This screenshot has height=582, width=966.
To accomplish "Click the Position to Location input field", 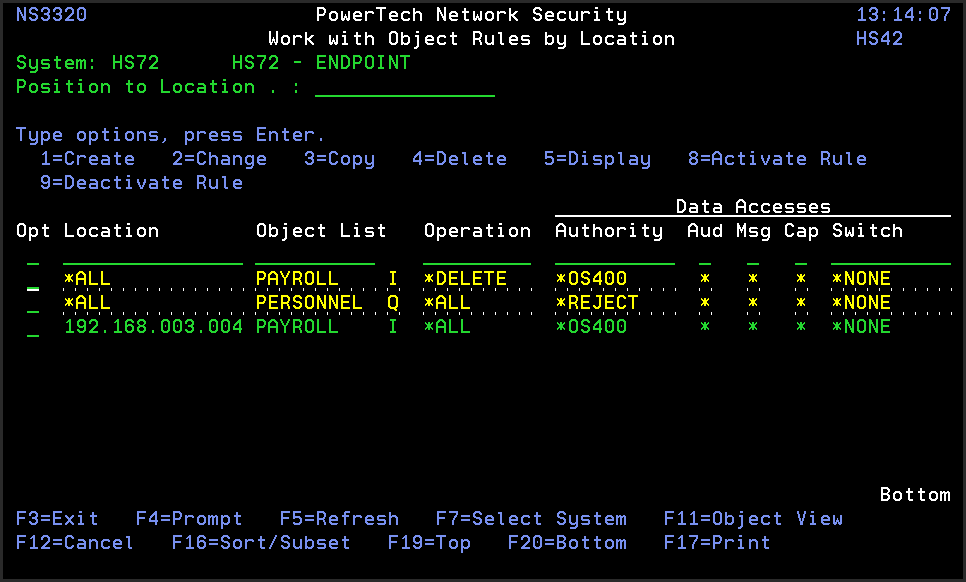I will coord(405,88).
